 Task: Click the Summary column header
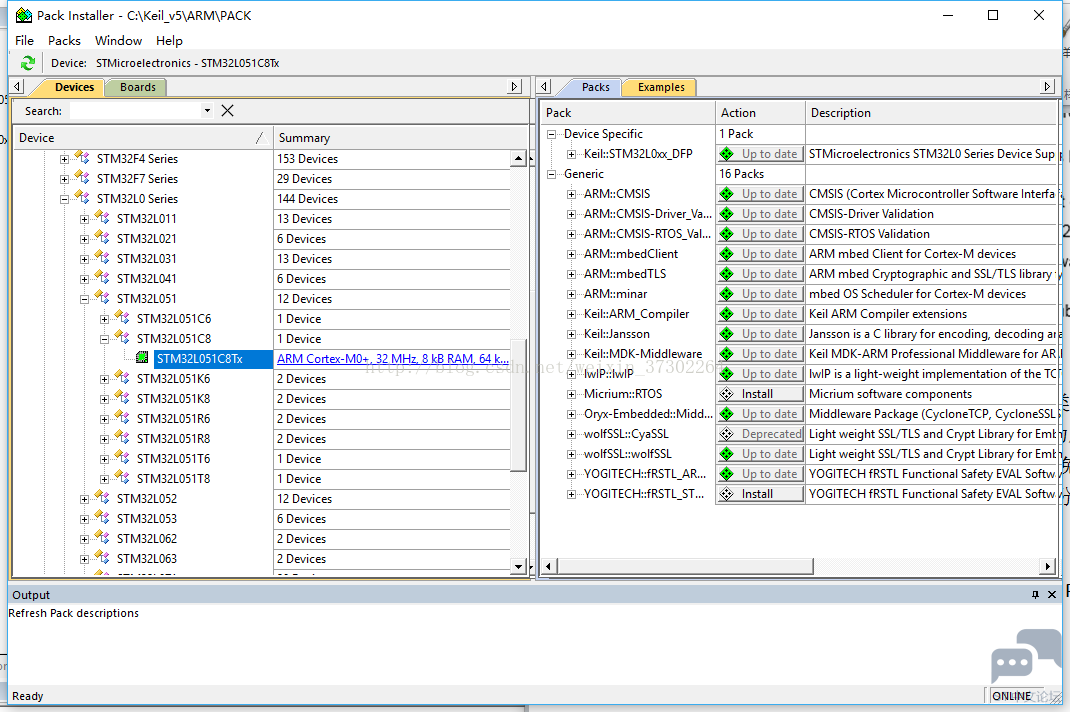point(401,138)
